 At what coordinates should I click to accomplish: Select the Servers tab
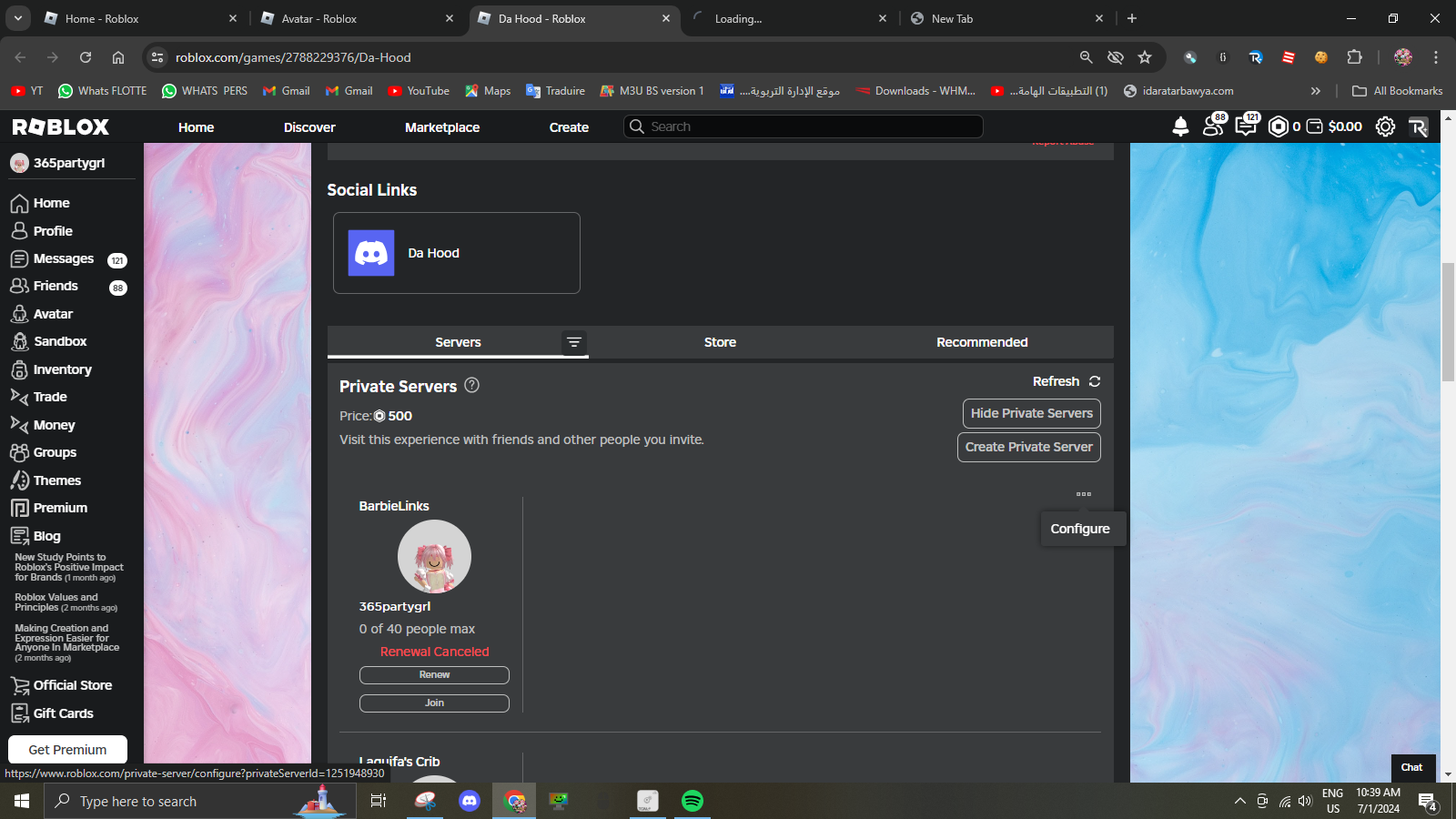click(x=458, y=342)
